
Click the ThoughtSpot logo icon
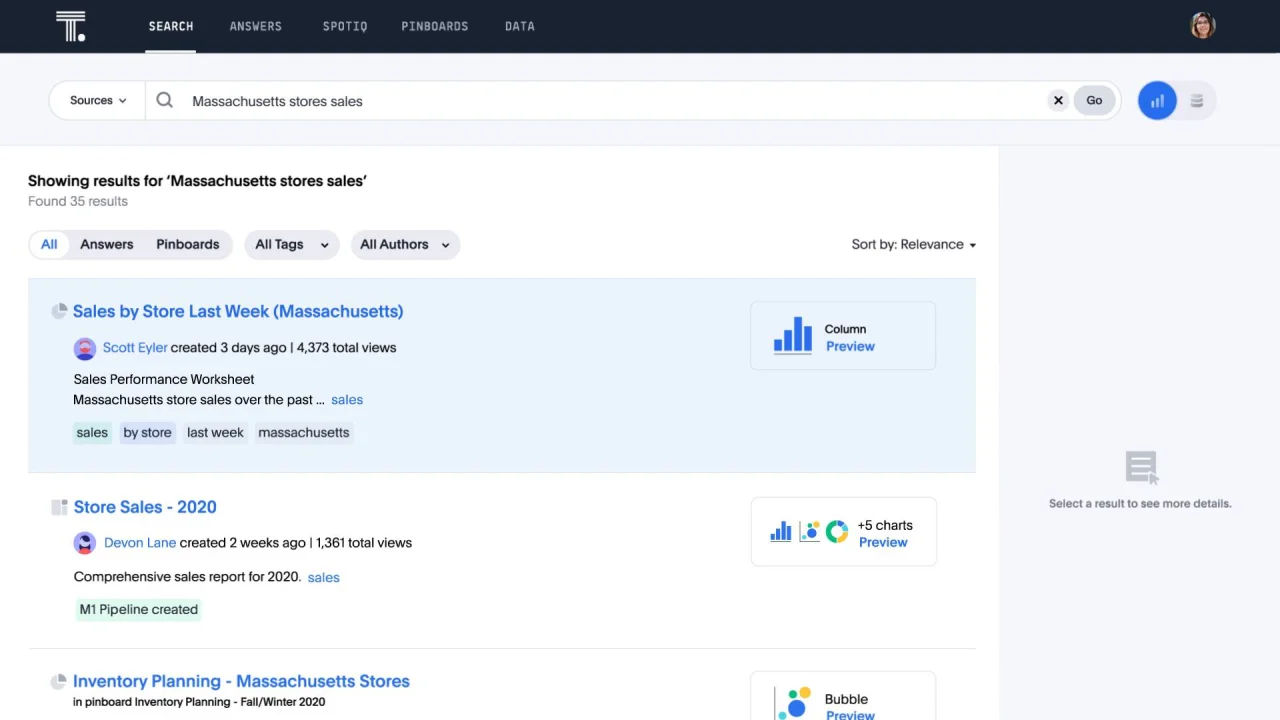pyautogui.click(x=71, y=26)
